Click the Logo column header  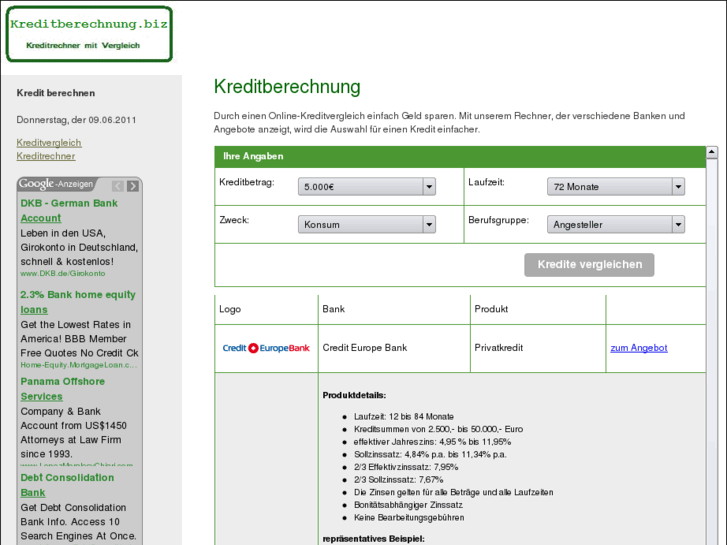[230, 309]
